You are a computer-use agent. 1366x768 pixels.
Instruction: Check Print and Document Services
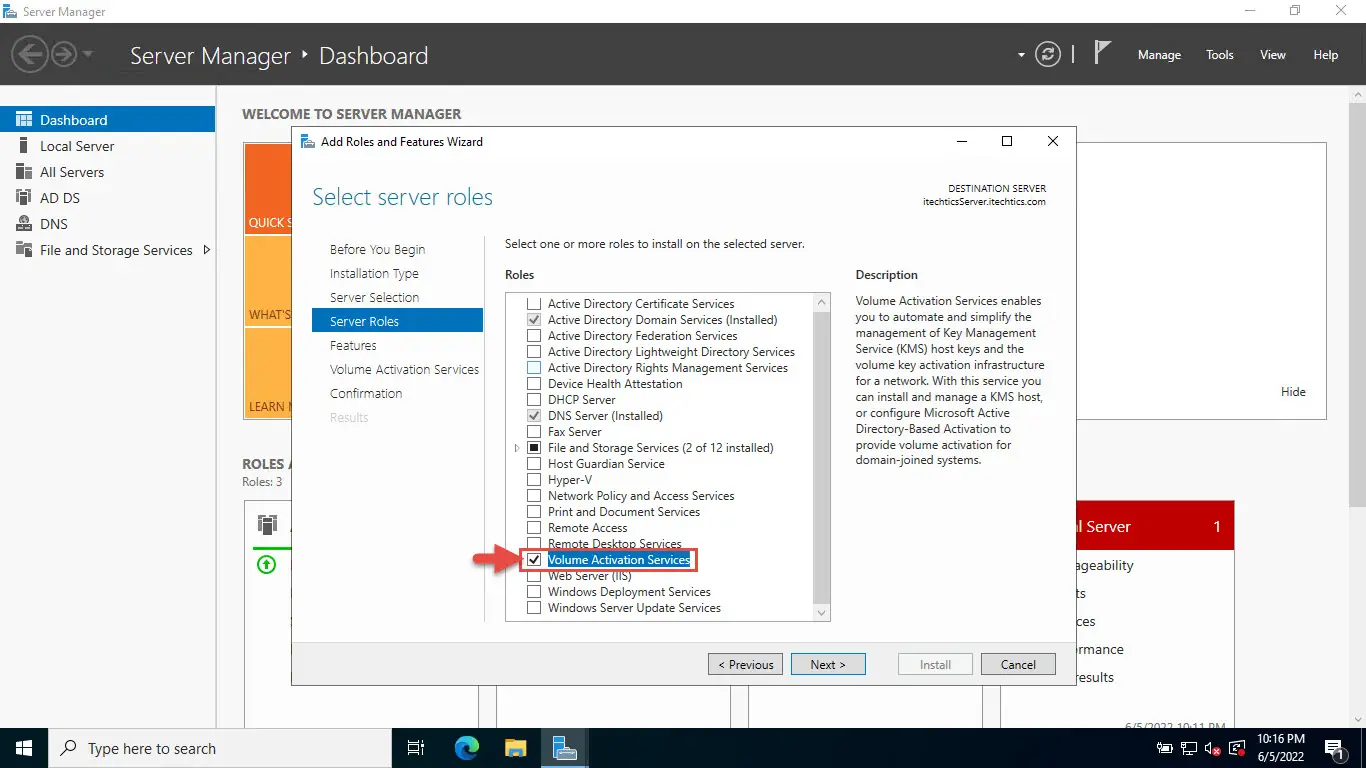[x=534, y=512]
